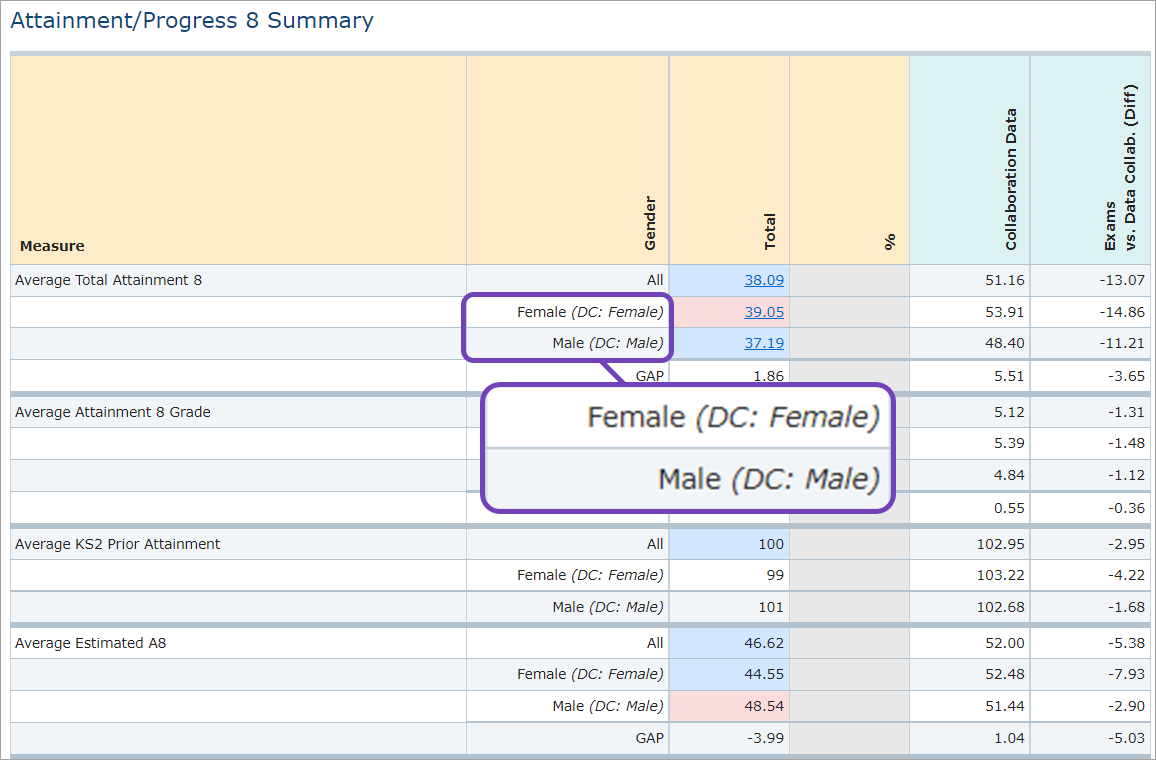The width and height of the screenshot is (1156, 760).
Task: Select the % column header
Action: pyautogui.click(x=889, y=241)
